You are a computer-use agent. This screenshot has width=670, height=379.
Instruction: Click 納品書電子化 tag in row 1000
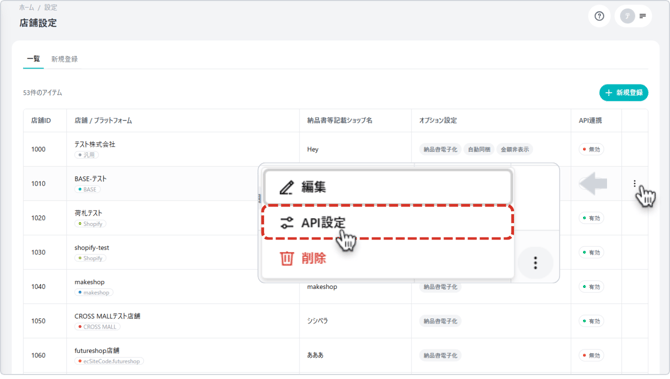pyautogui.click(x=440, y=149)
